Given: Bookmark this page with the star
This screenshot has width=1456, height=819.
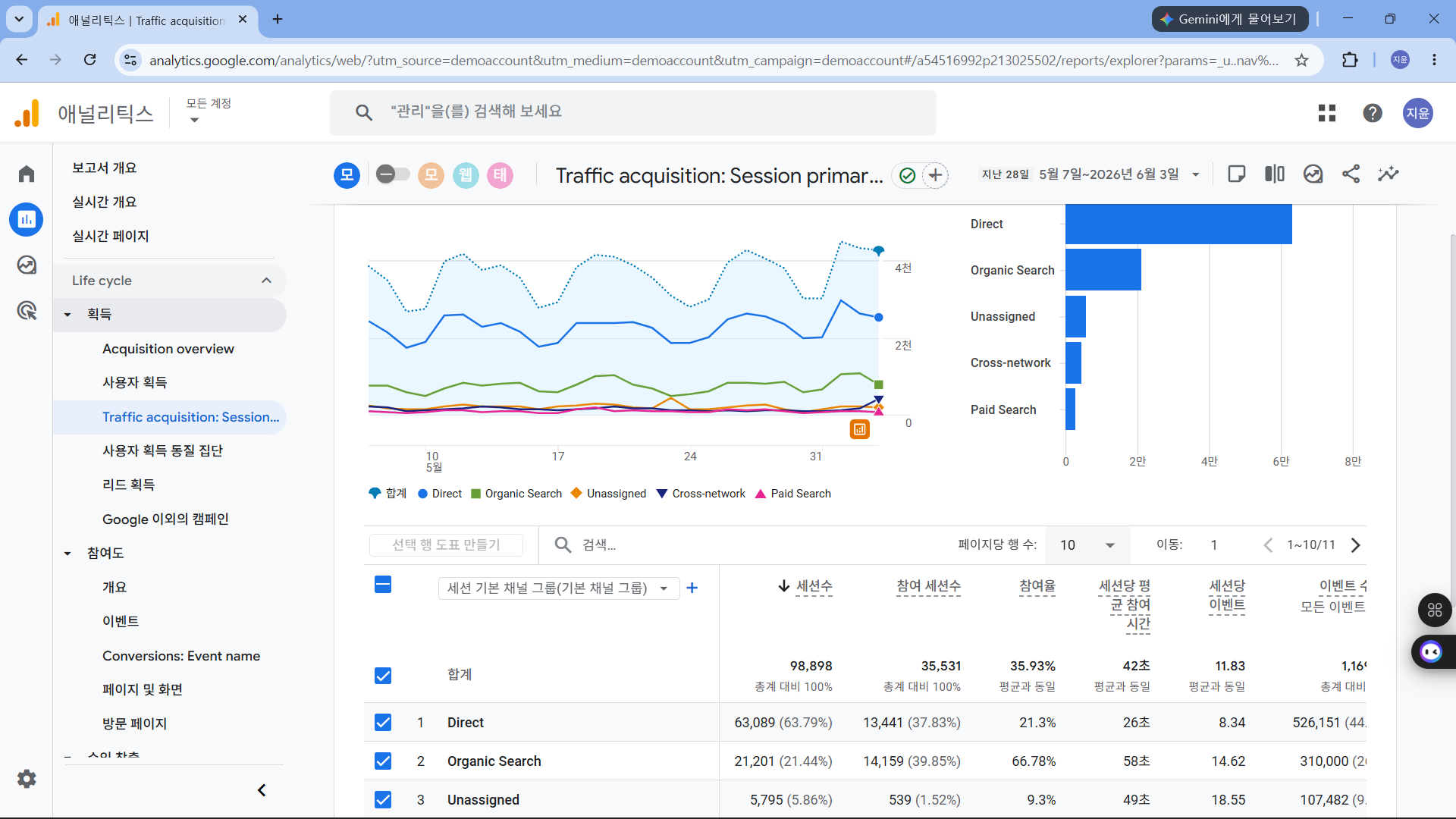Looking at the screenshot, I should click(x=1301, y=60).
